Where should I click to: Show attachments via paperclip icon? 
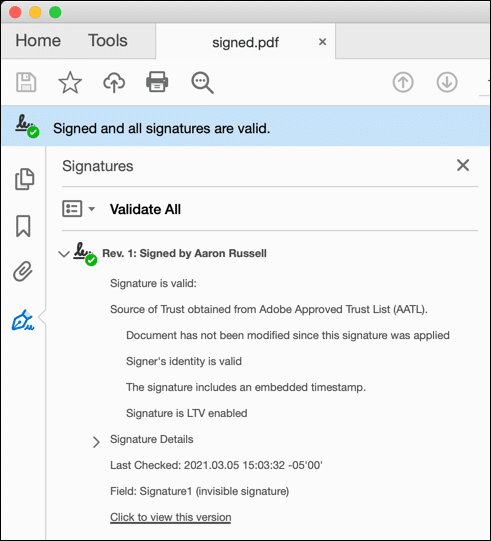point(23,272)
